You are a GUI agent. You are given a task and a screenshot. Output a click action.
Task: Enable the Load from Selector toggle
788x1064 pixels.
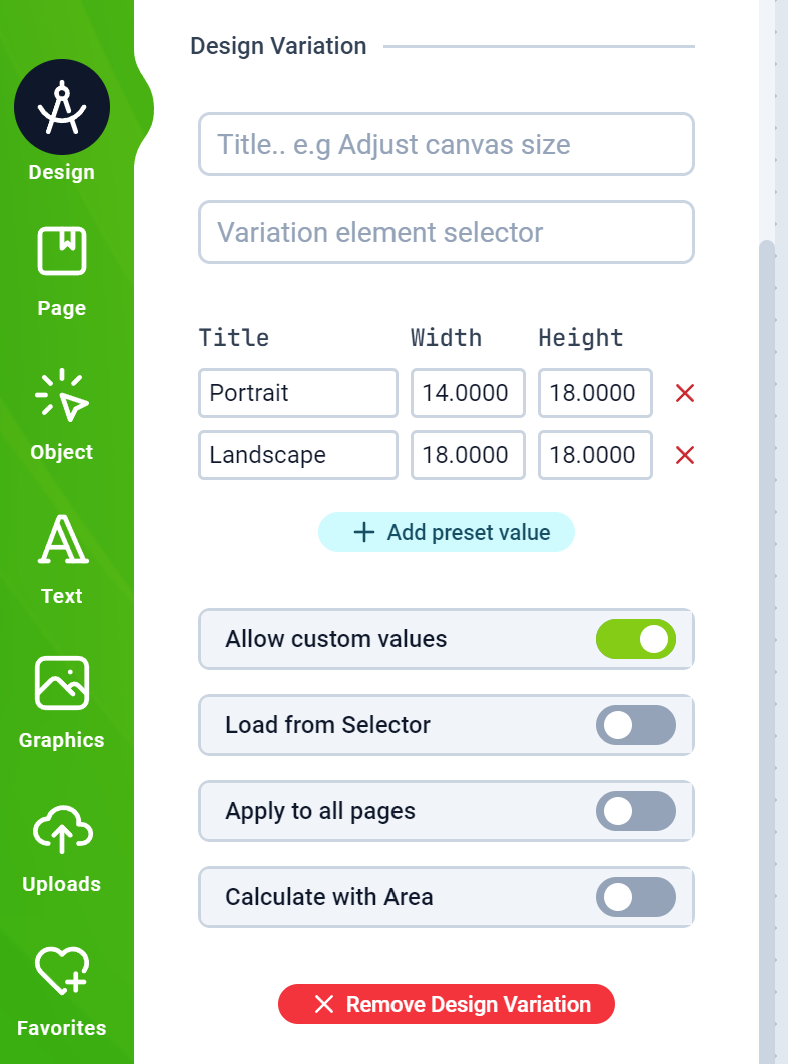(636, 725)
